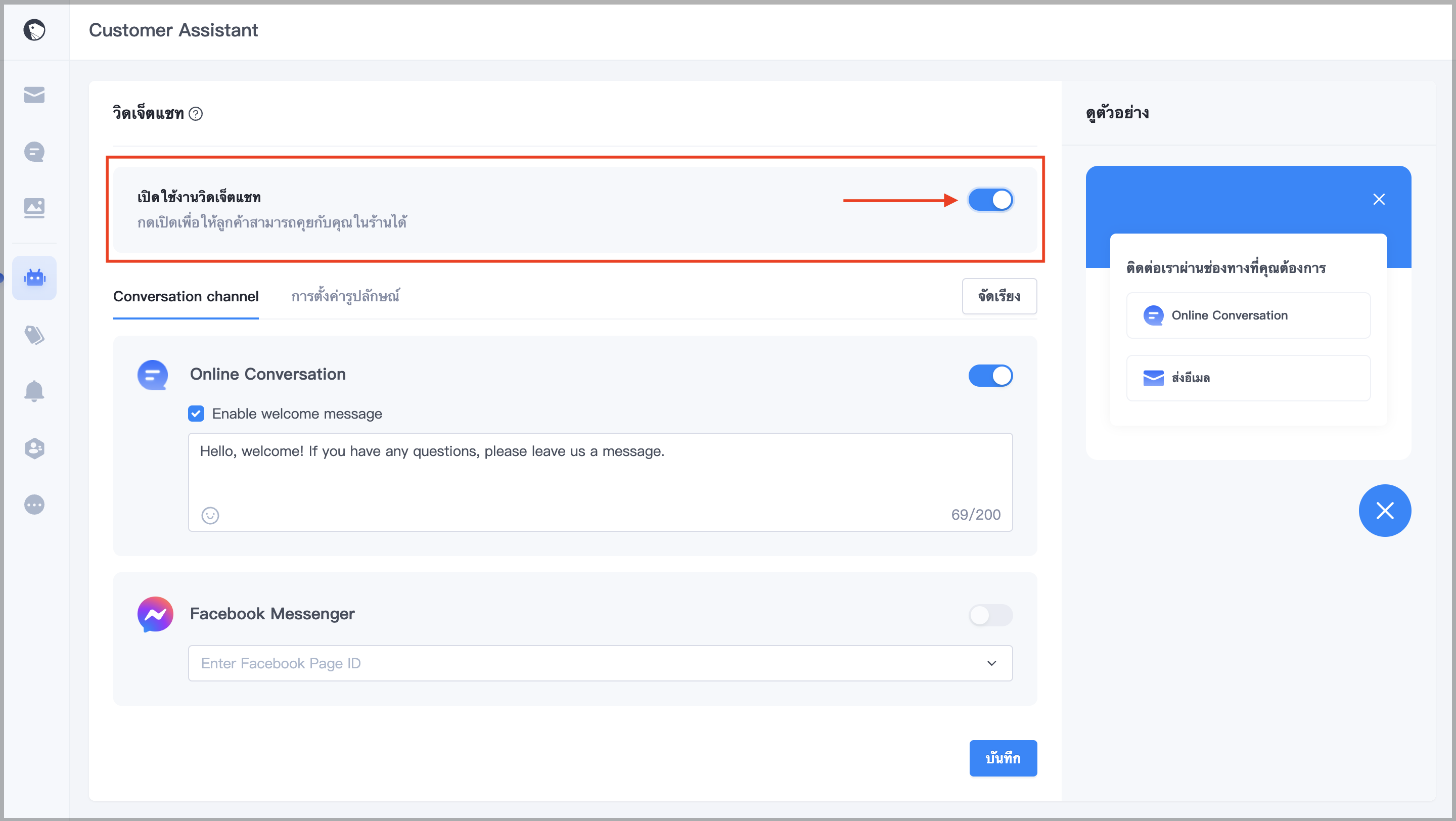Screen dimensions: 1456x821
Task: Open the tags sidebar icon
Action: tap(34, 335)
